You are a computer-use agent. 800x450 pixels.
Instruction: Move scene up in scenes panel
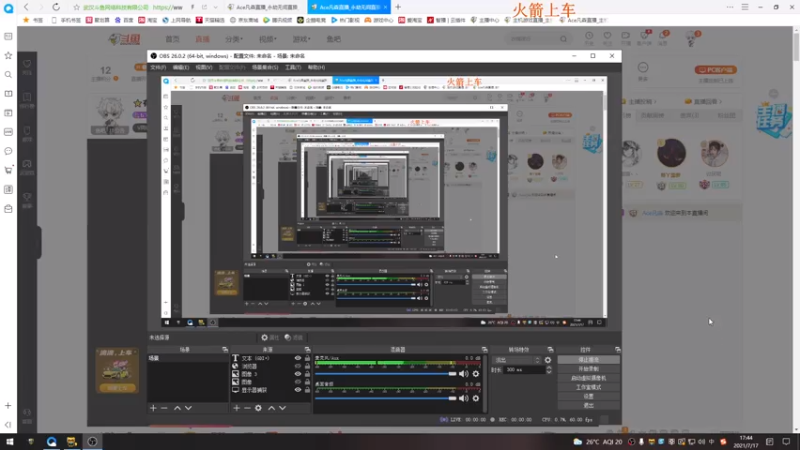(x=177, y=408)
